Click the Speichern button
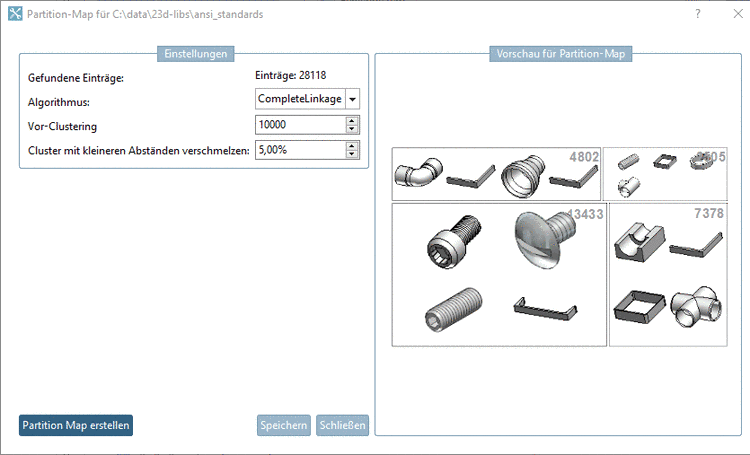The height and width of the screenshot is (455, 750). (284, 425)
